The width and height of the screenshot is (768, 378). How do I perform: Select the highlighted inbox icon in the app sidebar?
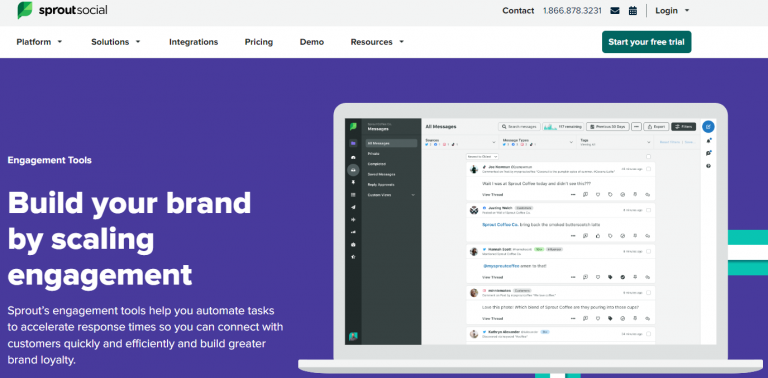tap(353, 170)
